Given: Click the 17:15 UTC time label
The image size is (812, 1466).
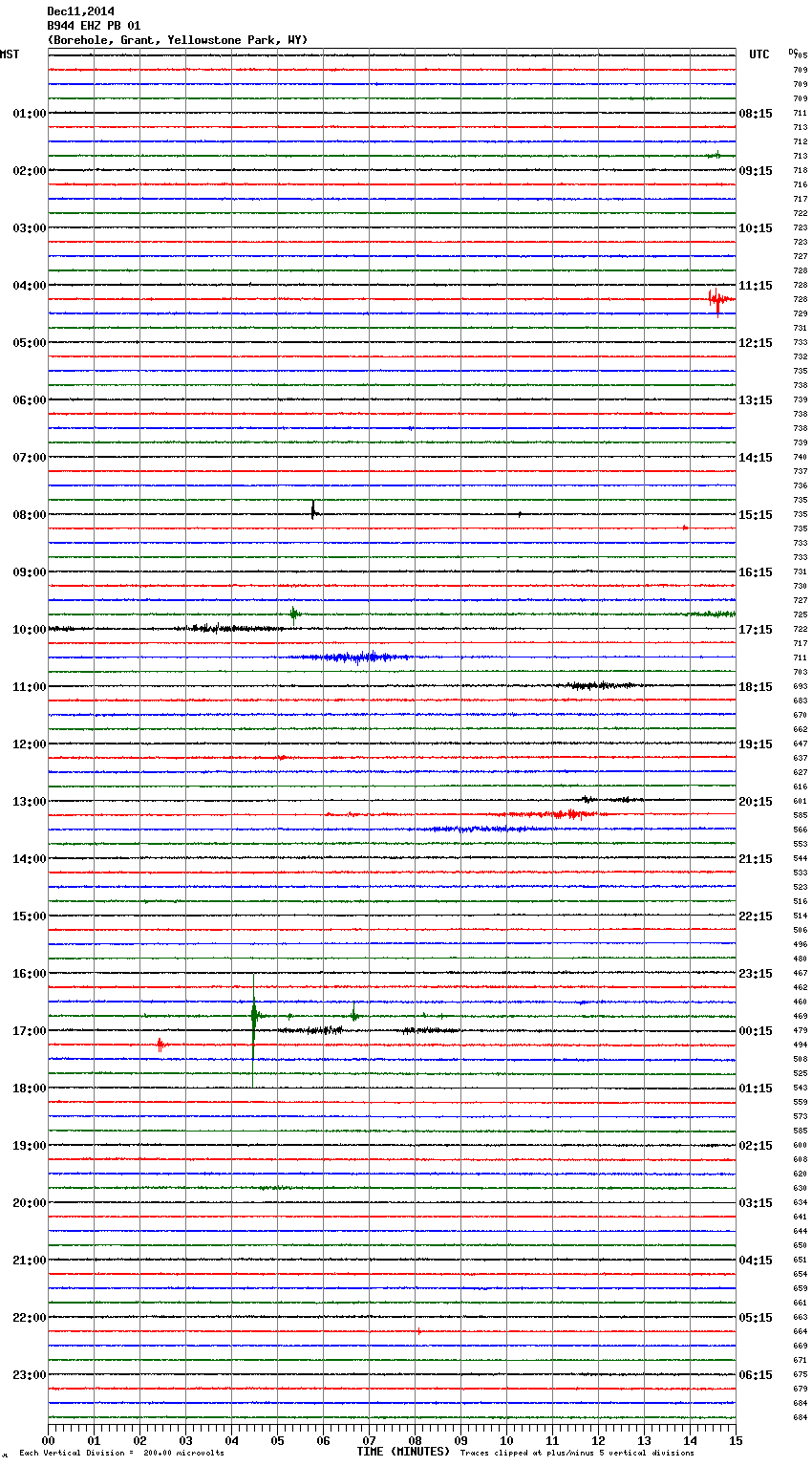Looking at the screenshot, I should [x=756, y=630].
